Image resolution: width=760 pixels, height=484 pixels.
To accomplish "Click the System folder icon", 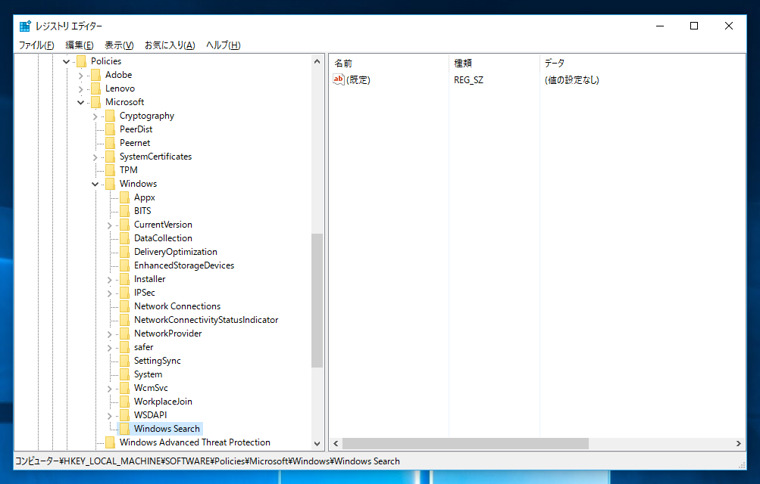I will 125,374.
